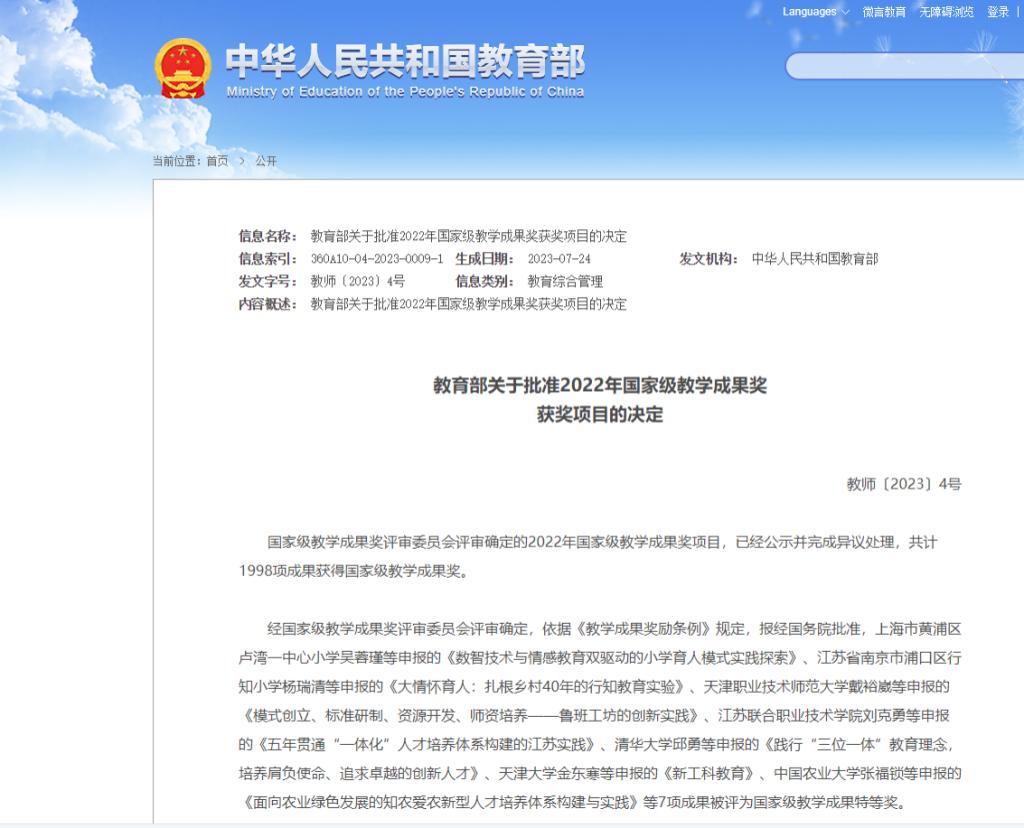The width and height of the screenshot is (1024, 828).
Task: Click the 信息类别 value 教育综合管理
Action: pyautogui.click(x=565, y=282)
